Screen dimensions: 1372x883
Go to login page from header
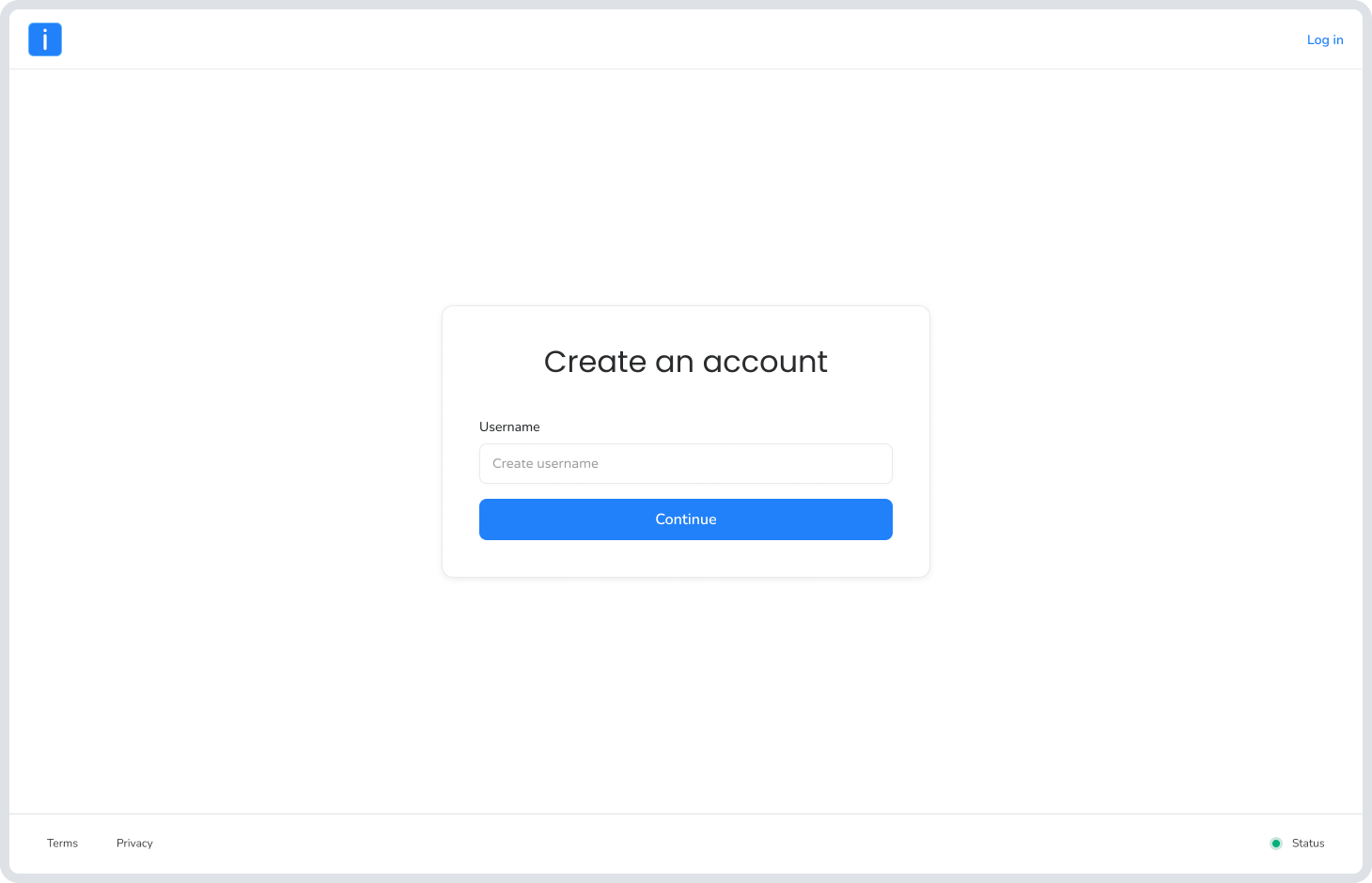(x=1325, y=39)
